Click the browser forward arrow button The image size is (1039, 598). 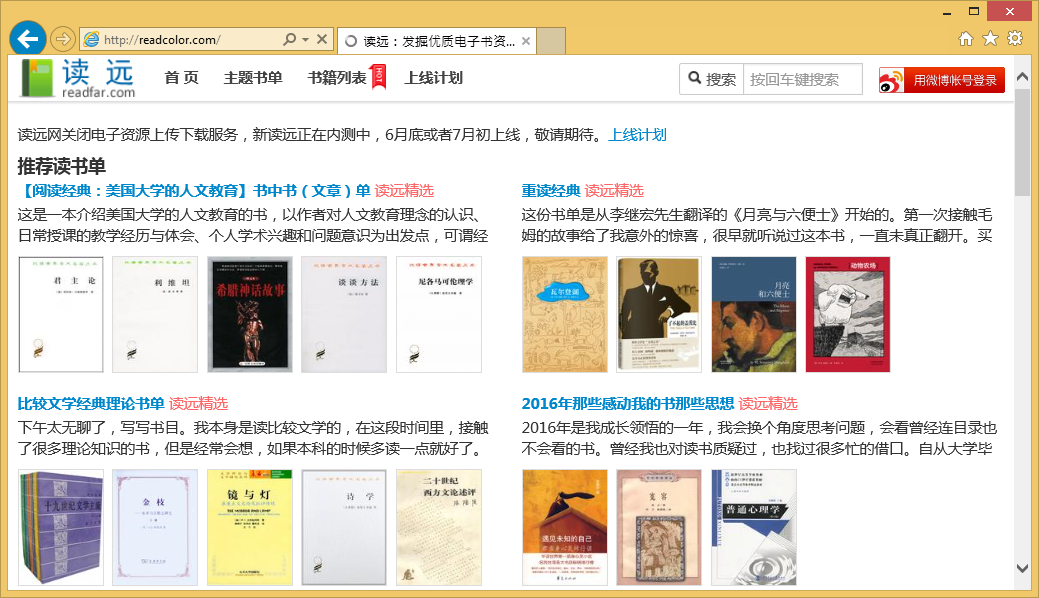(62, 40)
